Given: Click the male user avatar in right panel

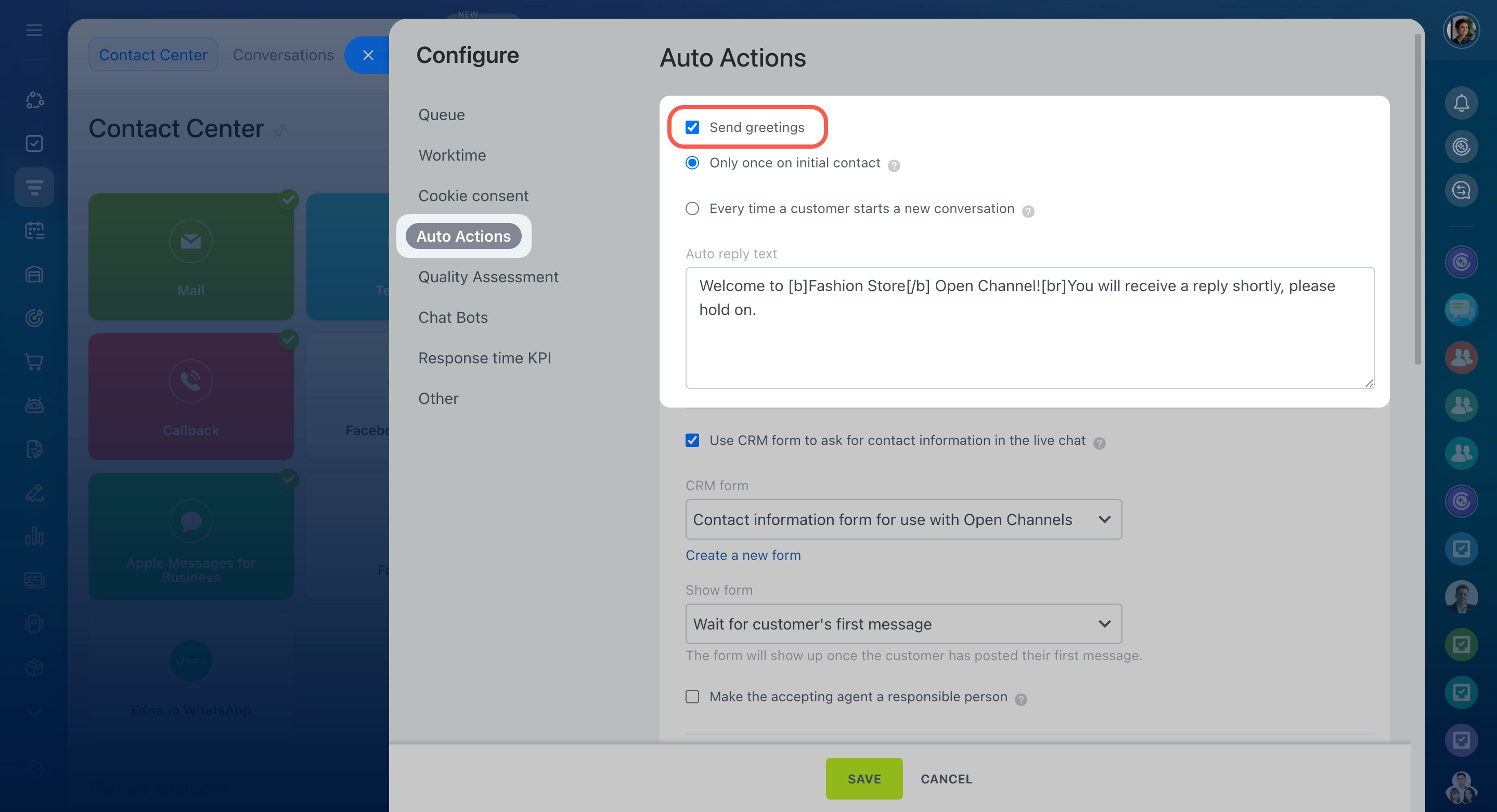Looking at the screenshot, I should coord(1461,596).
